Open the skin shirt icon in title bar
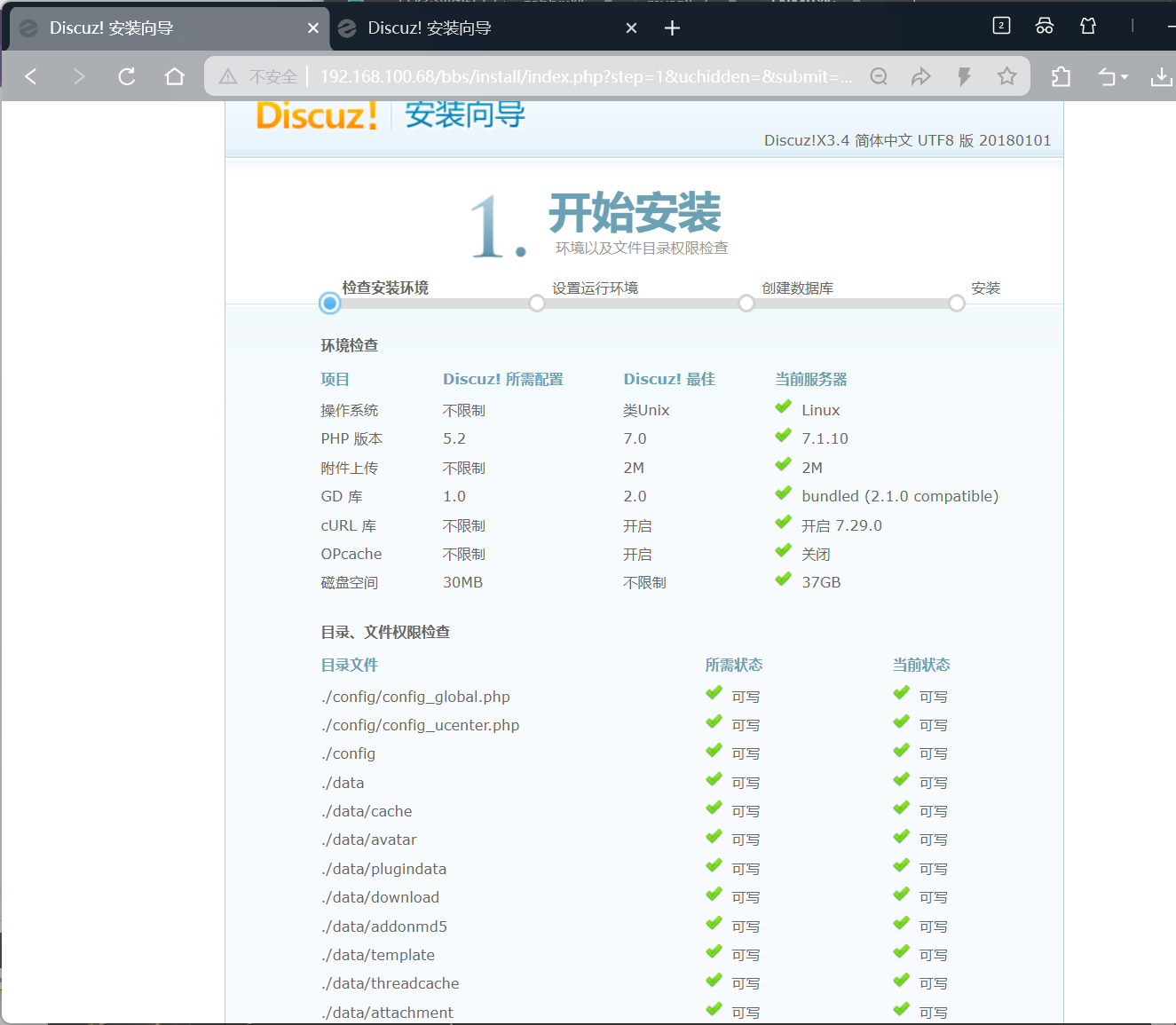Screen dimensions: 1176x1025 click(x=1088, y=26)
